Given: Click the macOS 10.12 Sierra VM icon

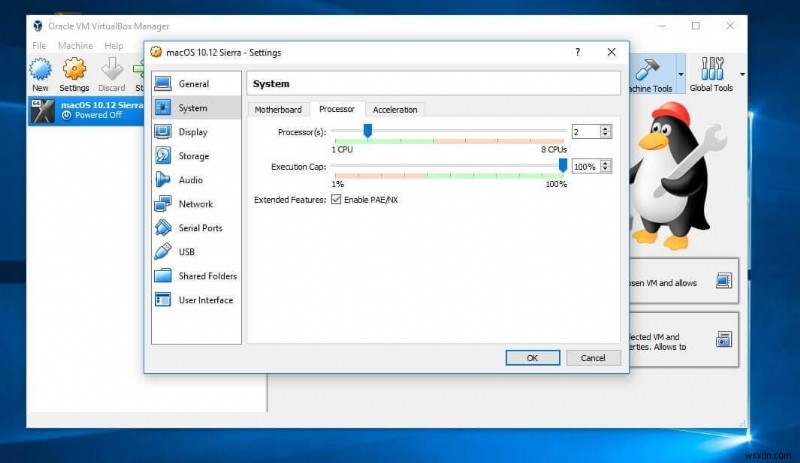Looking at the screenshot, I should tap(42, 111).
